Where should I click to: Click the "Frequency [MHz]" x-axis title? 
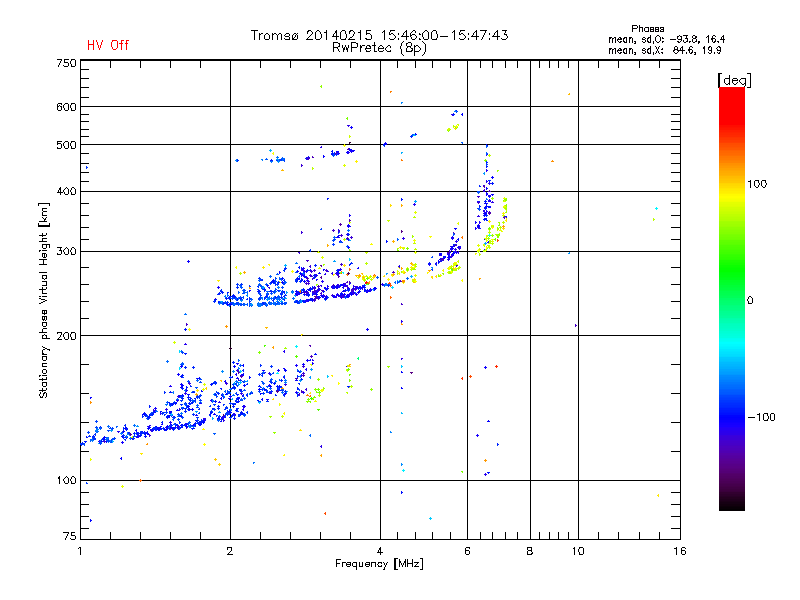379,564
